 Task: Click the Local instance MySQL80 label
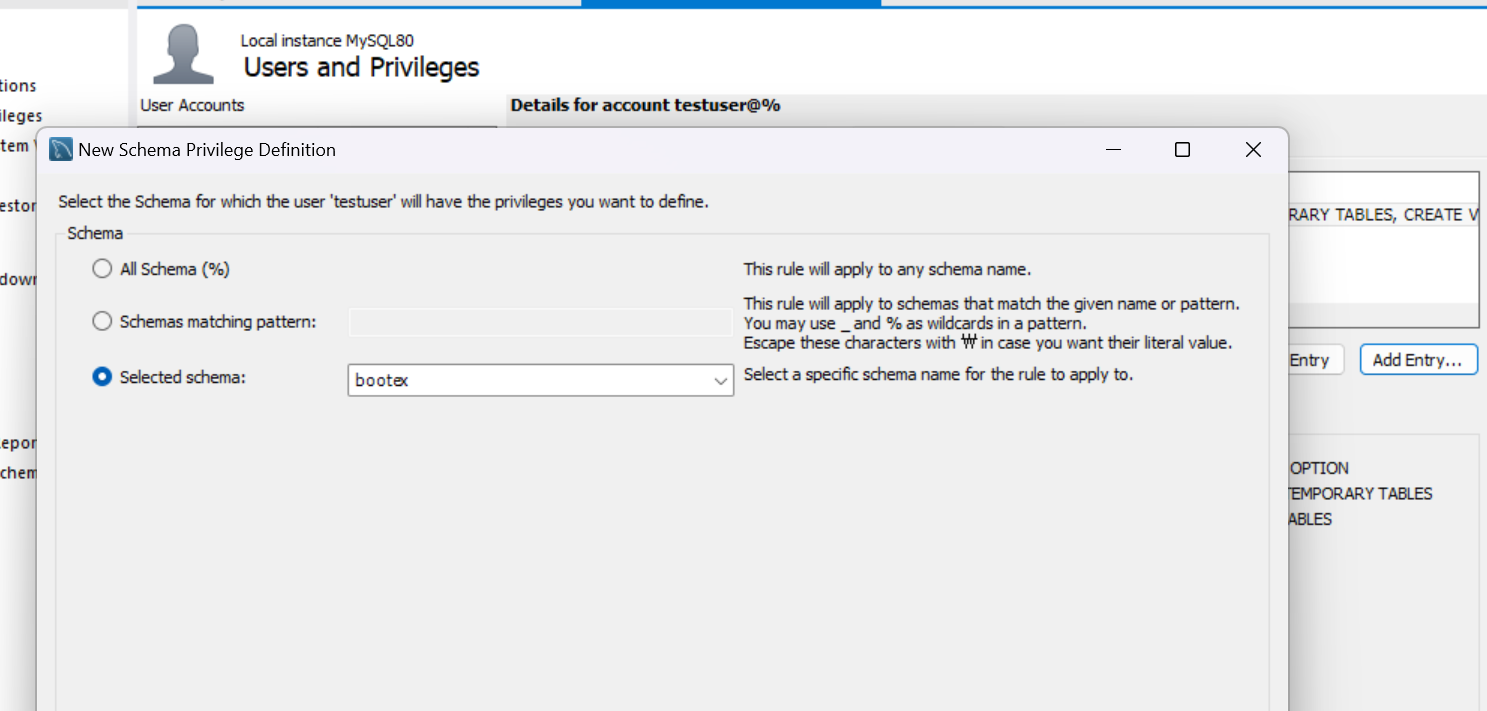click(327, 41)
